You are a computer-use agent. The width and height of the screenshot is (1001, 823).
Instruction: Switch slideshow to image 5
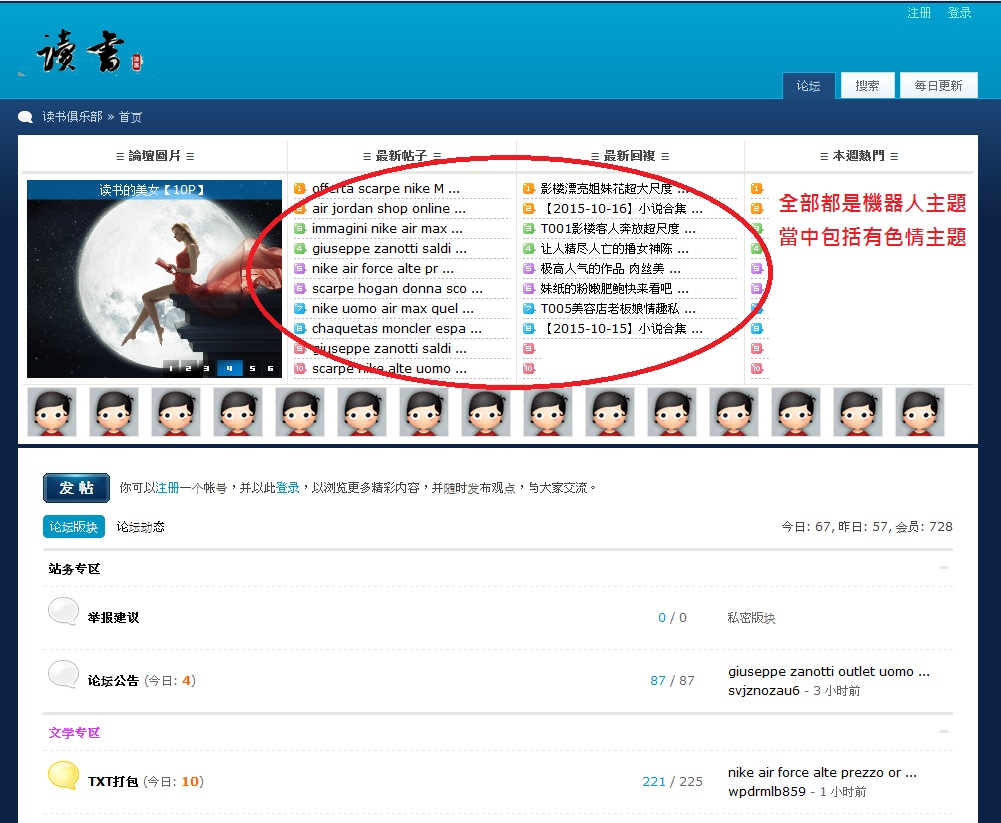[252, 368]
